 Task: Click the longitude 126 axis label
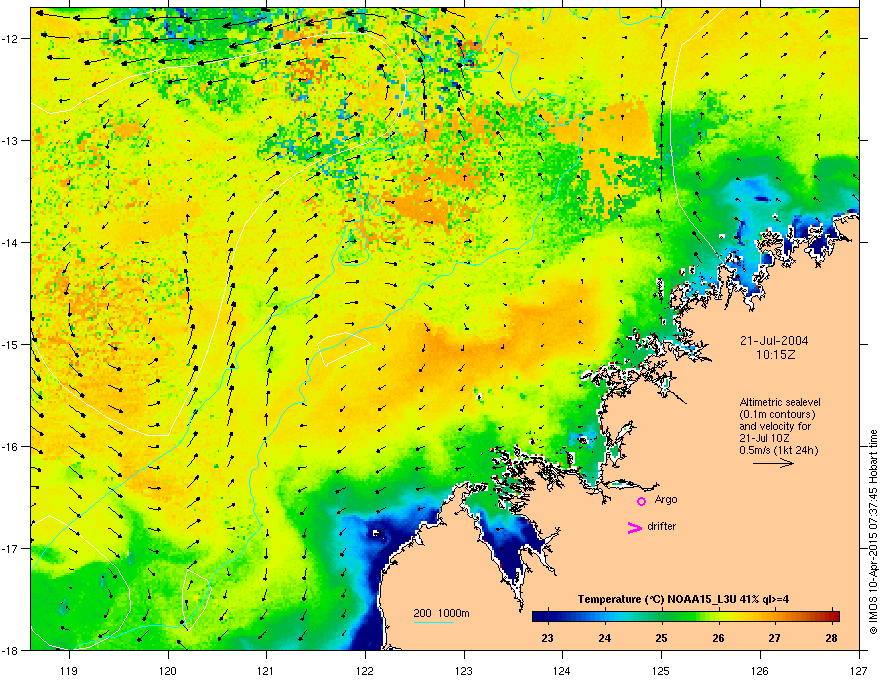[760, 670]
